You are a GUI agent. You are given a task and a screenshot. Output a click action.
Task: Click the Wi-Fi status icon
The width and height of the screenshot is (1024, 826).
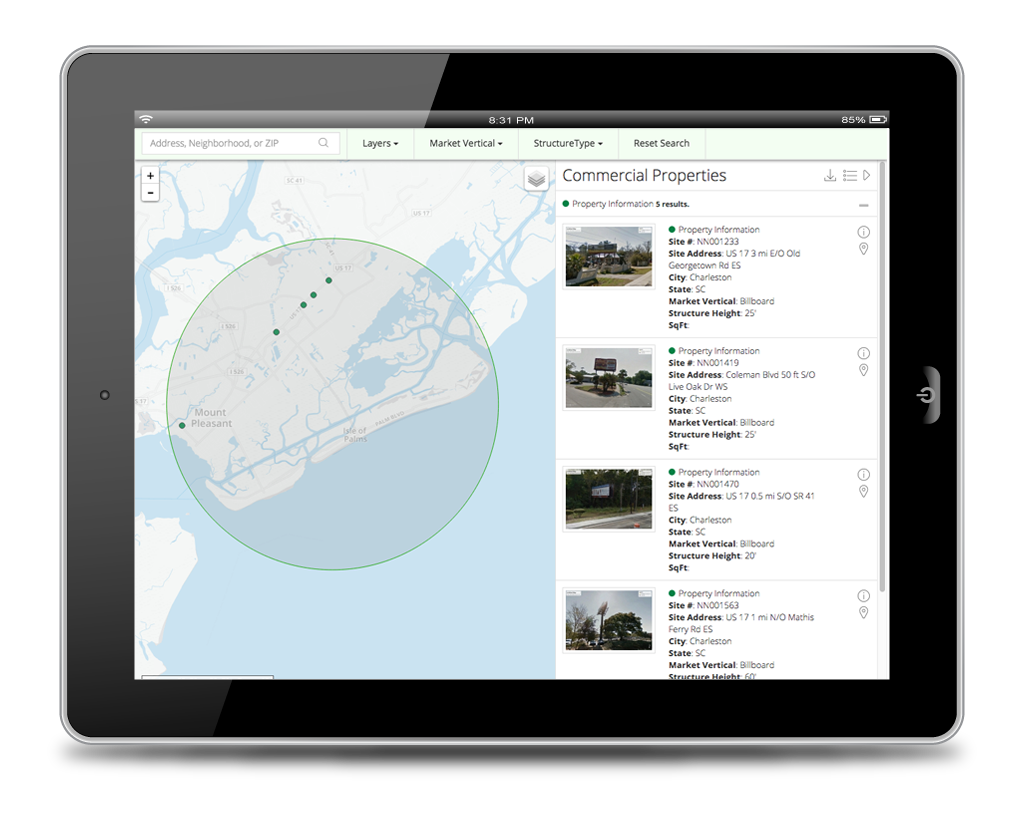coord(146,119)
